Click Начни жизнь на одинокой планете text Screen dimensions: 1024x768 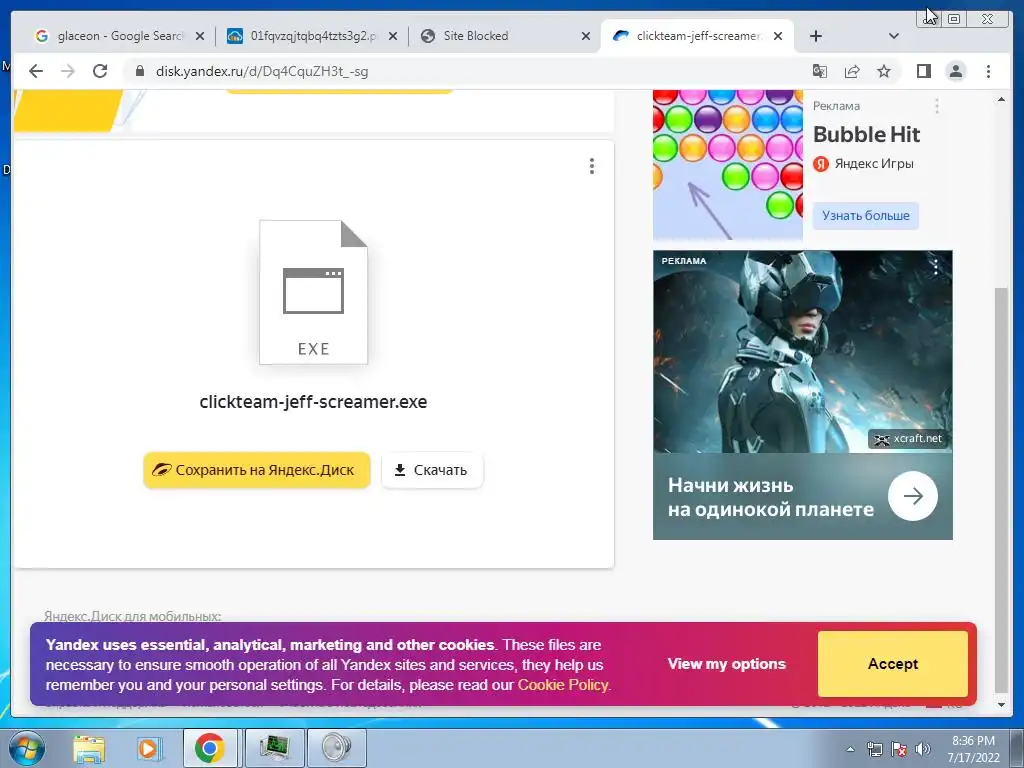[771, 497]
